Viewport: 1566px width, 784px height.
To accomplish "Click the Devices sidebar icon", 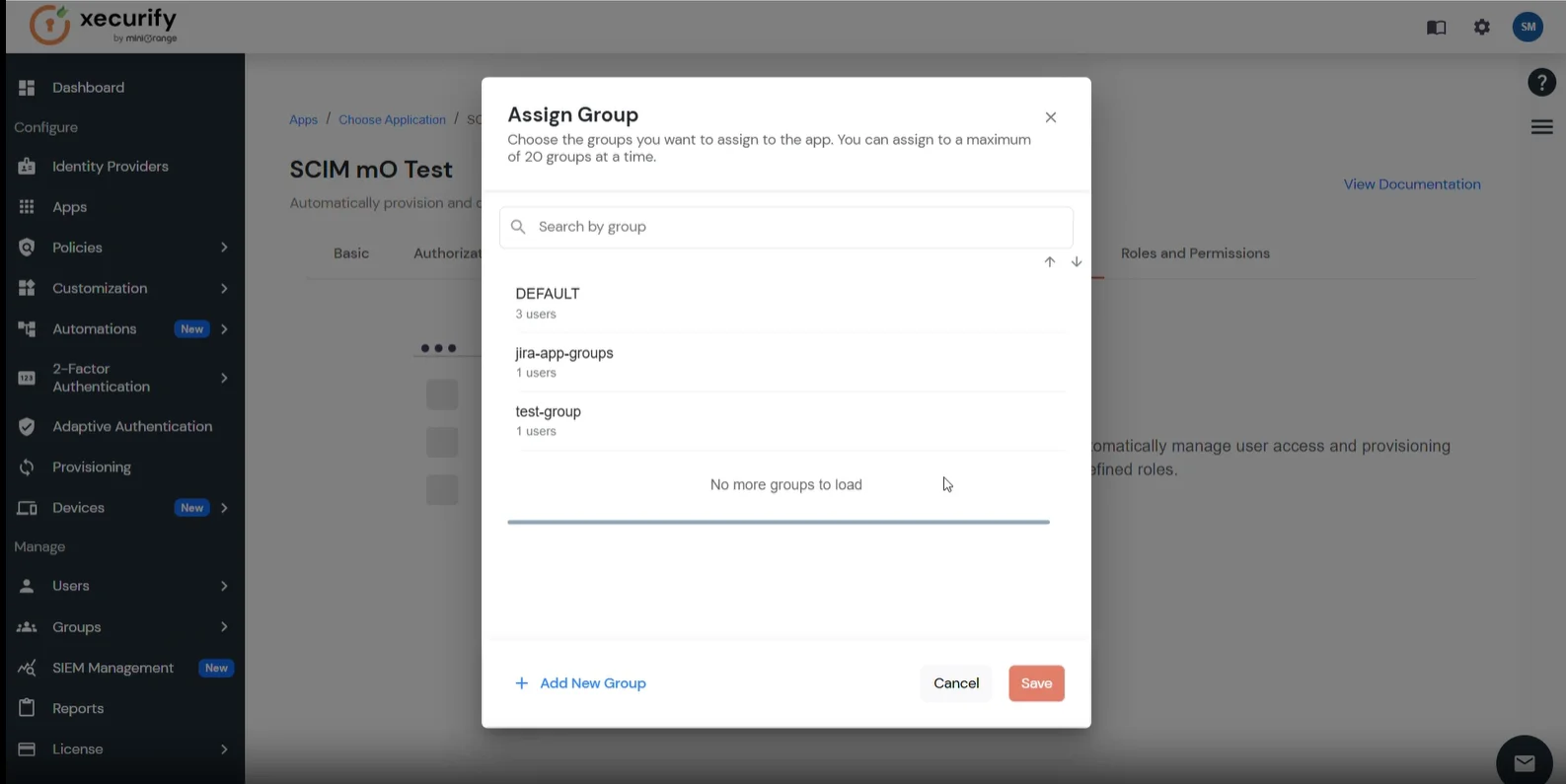I will [27, 508].
